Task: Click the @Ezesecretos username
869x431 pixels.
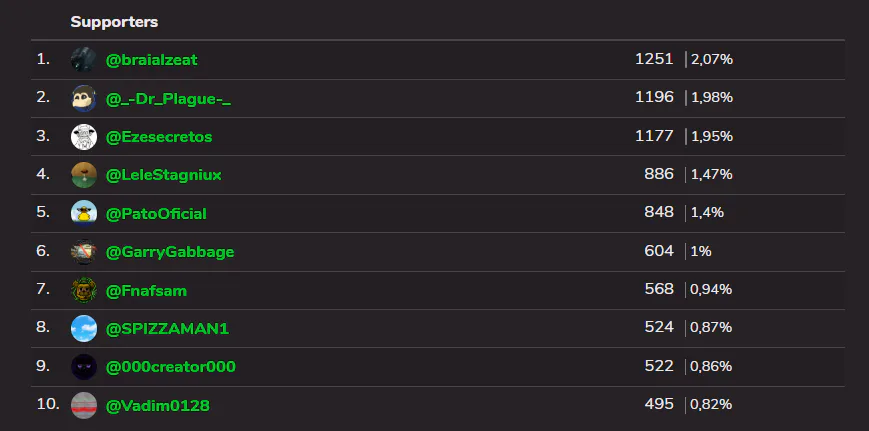Action: click(158, 137)
